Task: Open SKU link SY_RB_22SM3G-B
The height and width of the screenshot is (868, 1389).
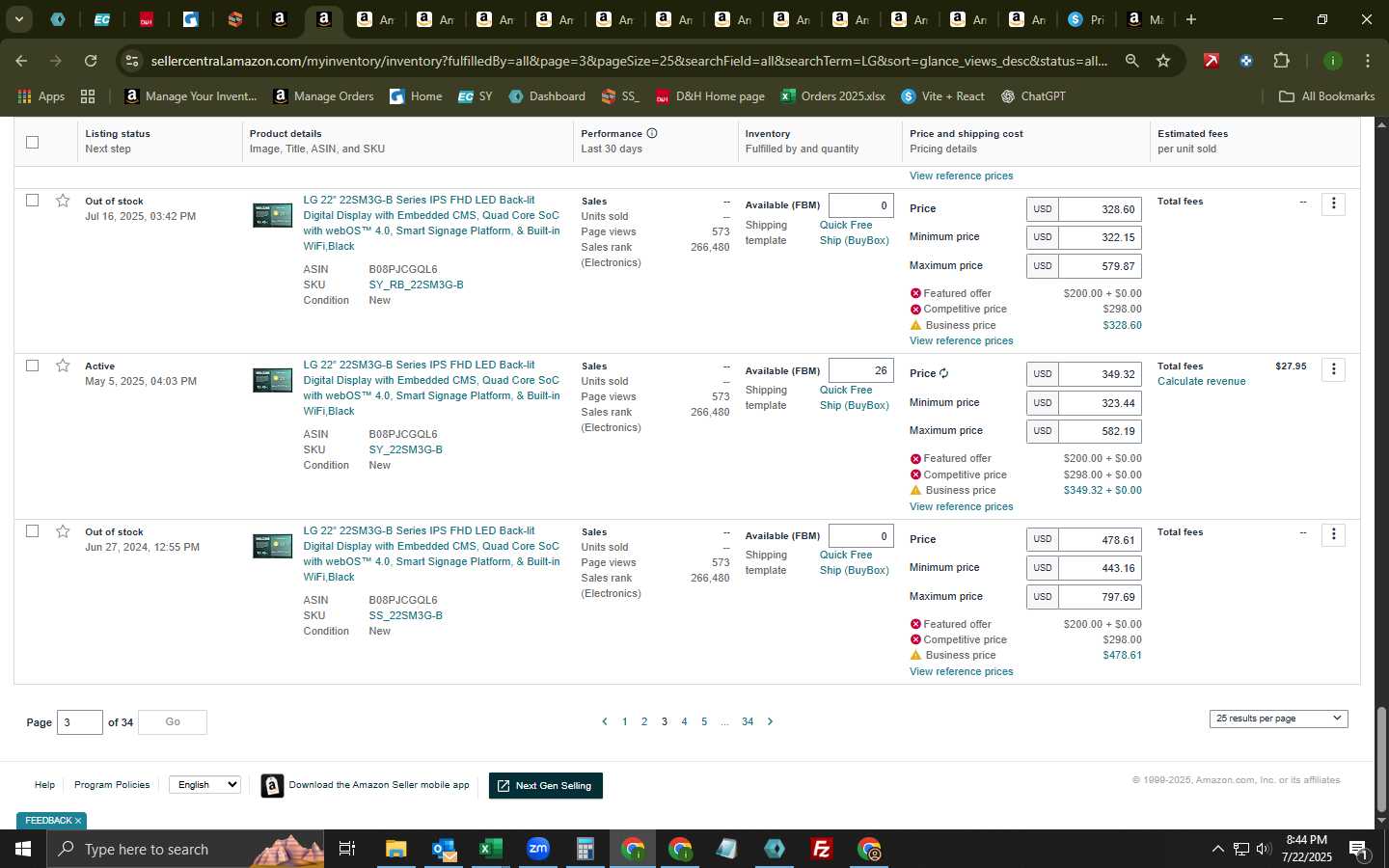Action: tap(416, 285)
